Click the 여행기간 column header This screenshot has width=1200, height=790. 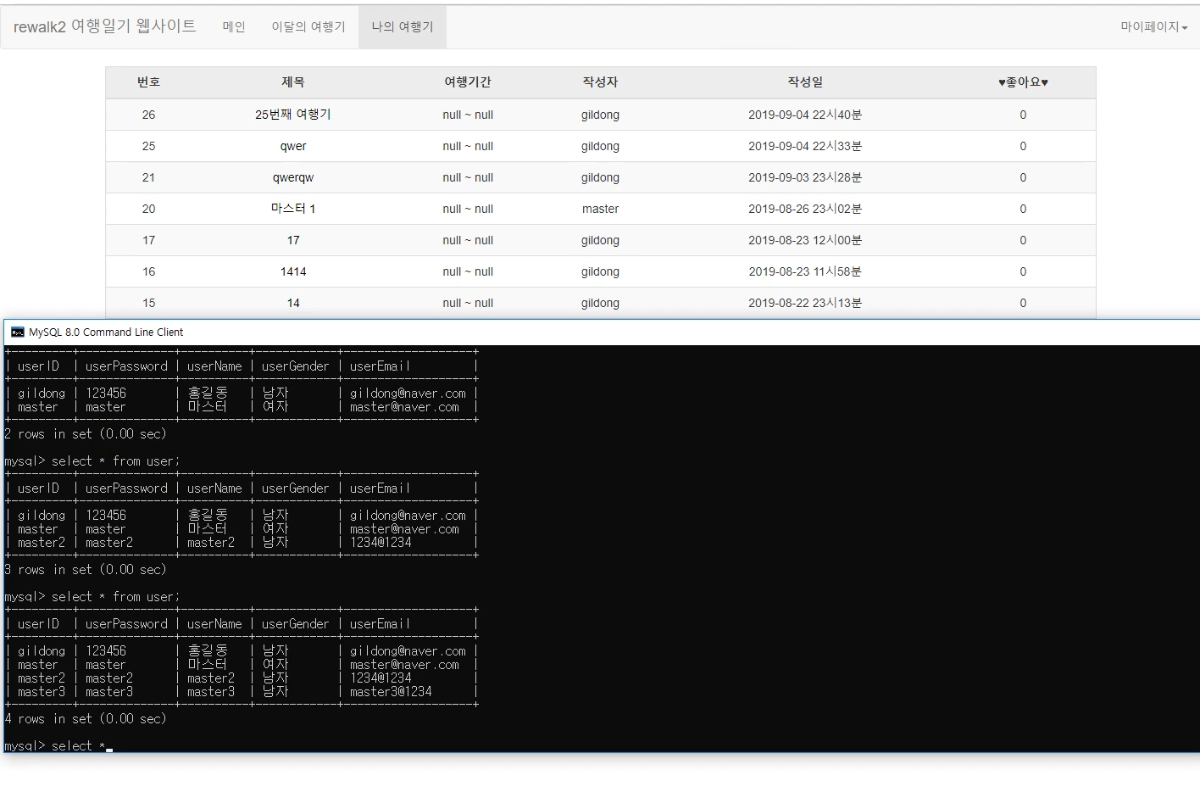click(468, 83)
